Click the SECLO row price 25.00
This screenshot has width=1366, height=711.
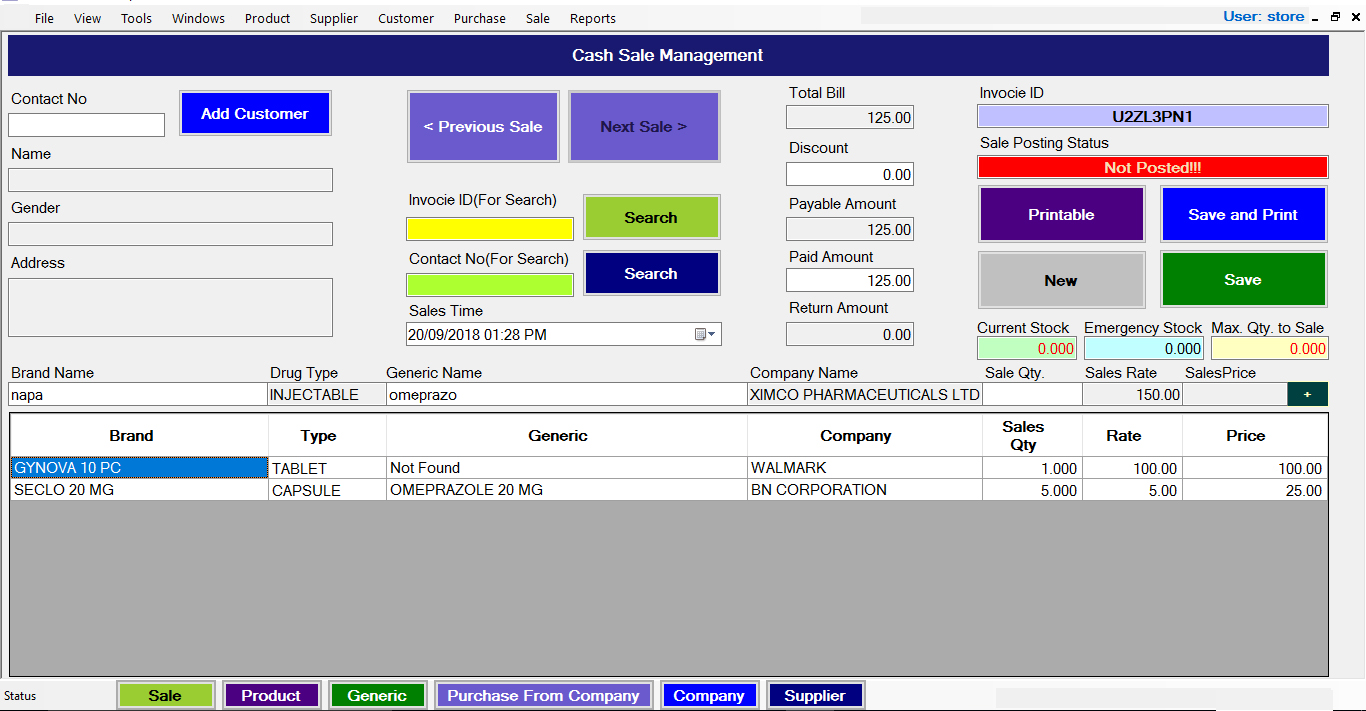pyautogui.click(x=1255, y=490)
